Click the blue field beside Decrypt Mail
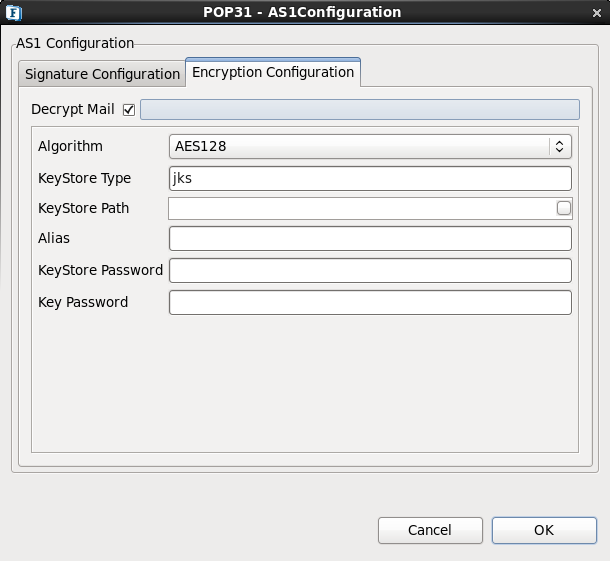610x561 pixels. [x=360, y=110]
